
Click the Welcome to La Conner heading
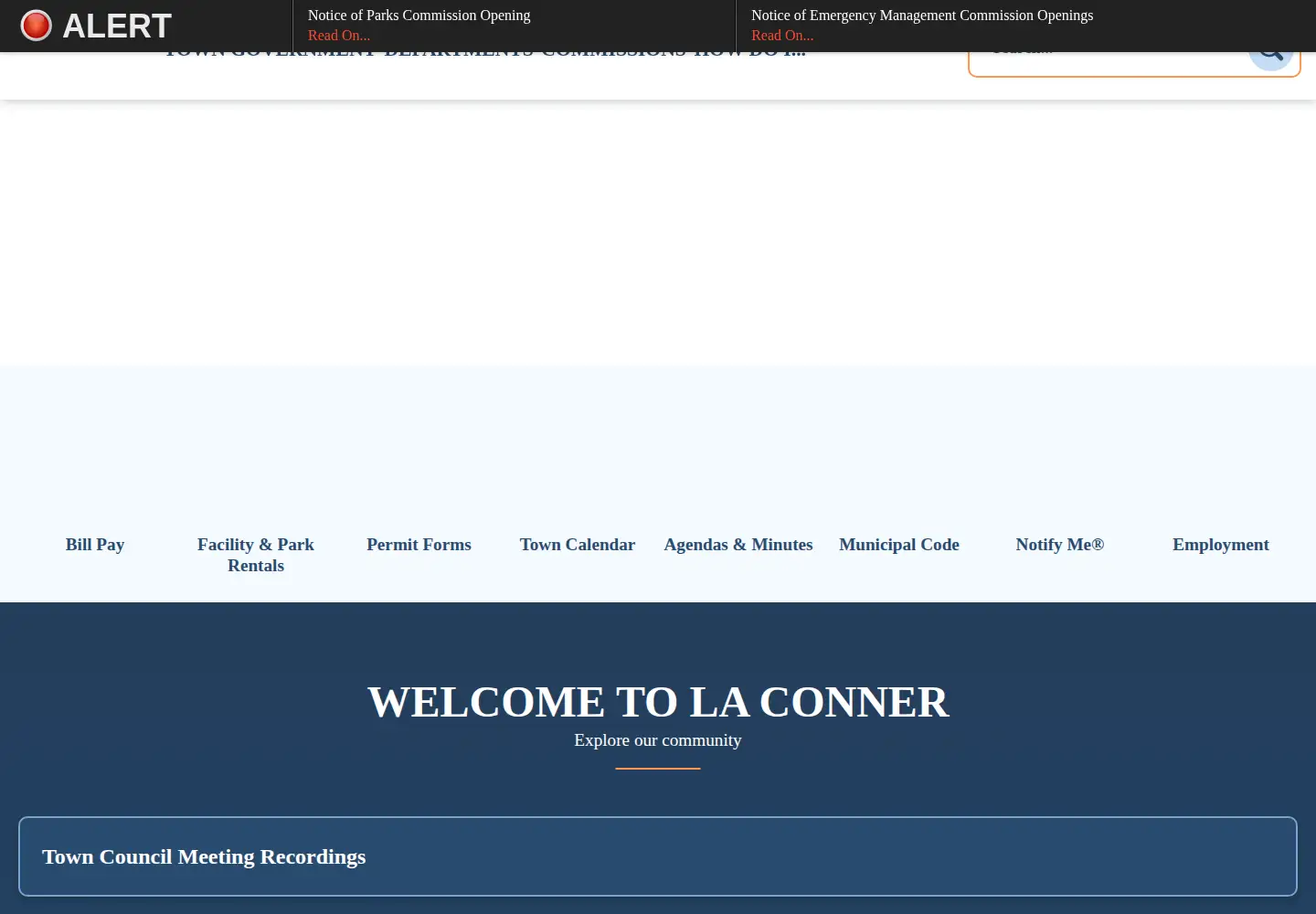coord(658,702)
